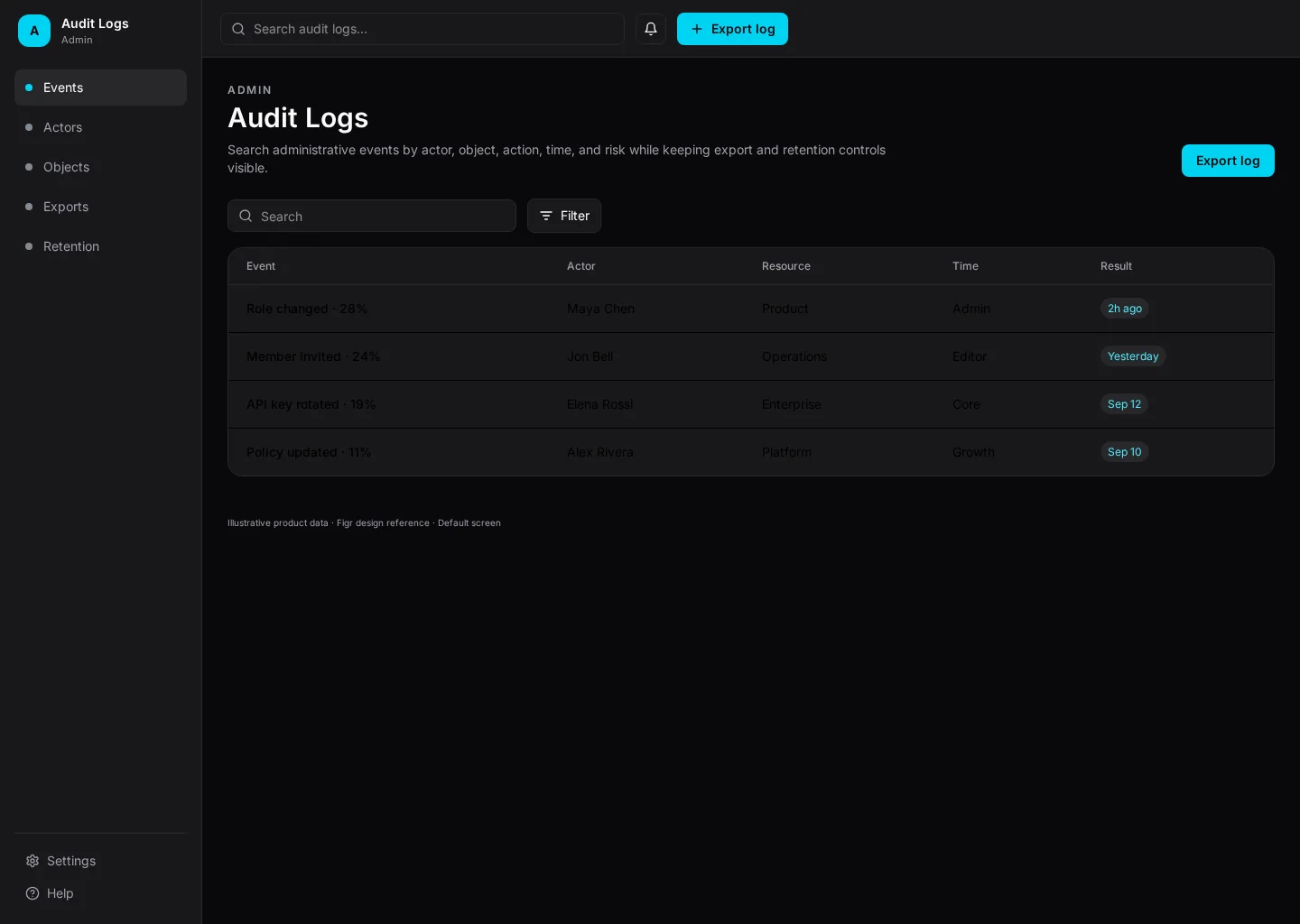Click the 'Yesterday' badge
Image resolution: width=1300 pixels, height=924 pixels.
(1133, 356)
